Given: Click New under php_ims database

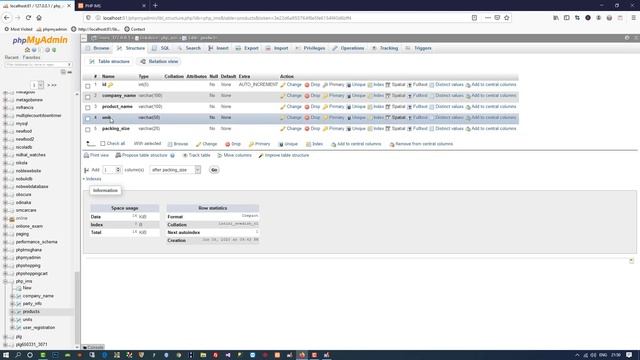Looking at the screenshot, I should 27,288.
